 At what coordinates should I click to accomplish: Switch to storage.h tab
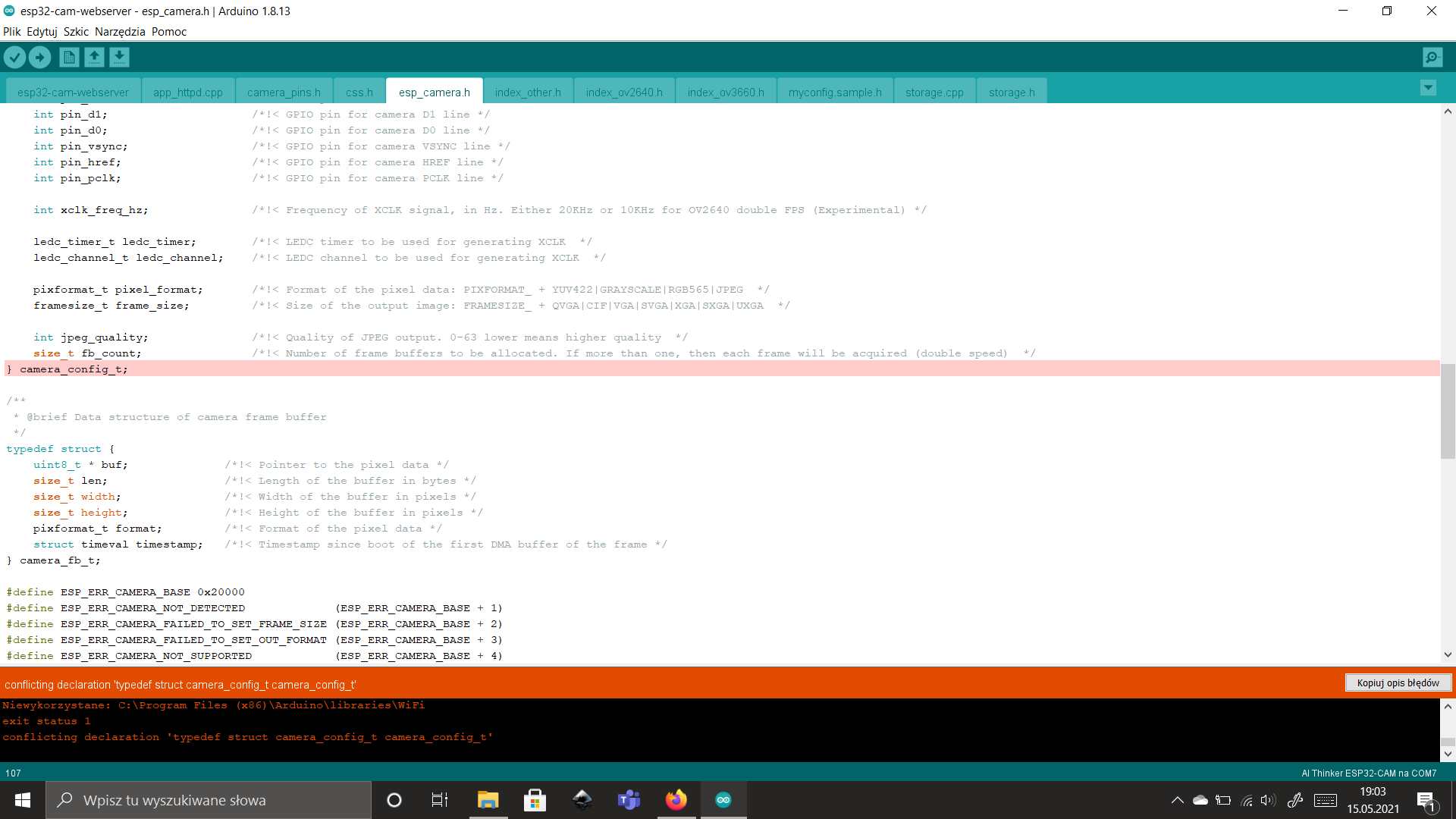point(1012,92)
